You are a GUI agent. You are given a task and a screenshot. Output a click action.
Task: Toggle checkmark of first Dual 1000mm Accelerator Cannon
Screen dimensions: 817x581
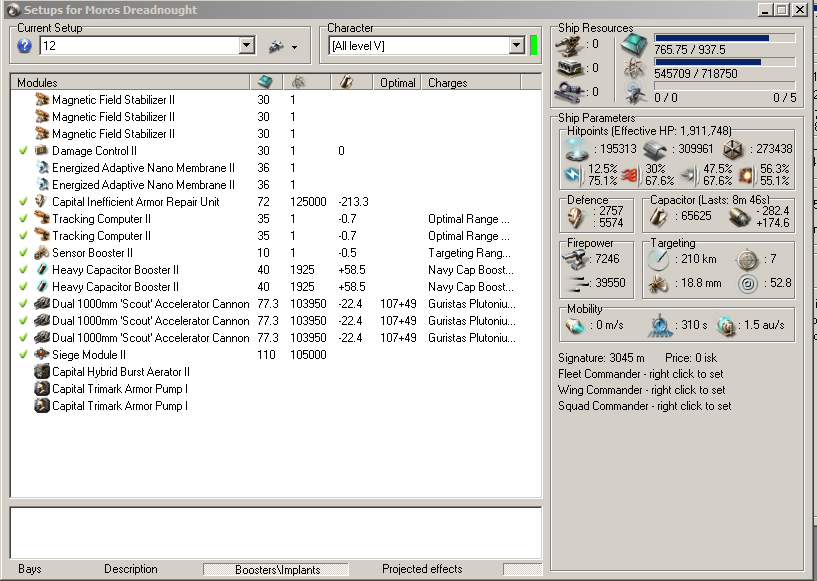[23, 304]
